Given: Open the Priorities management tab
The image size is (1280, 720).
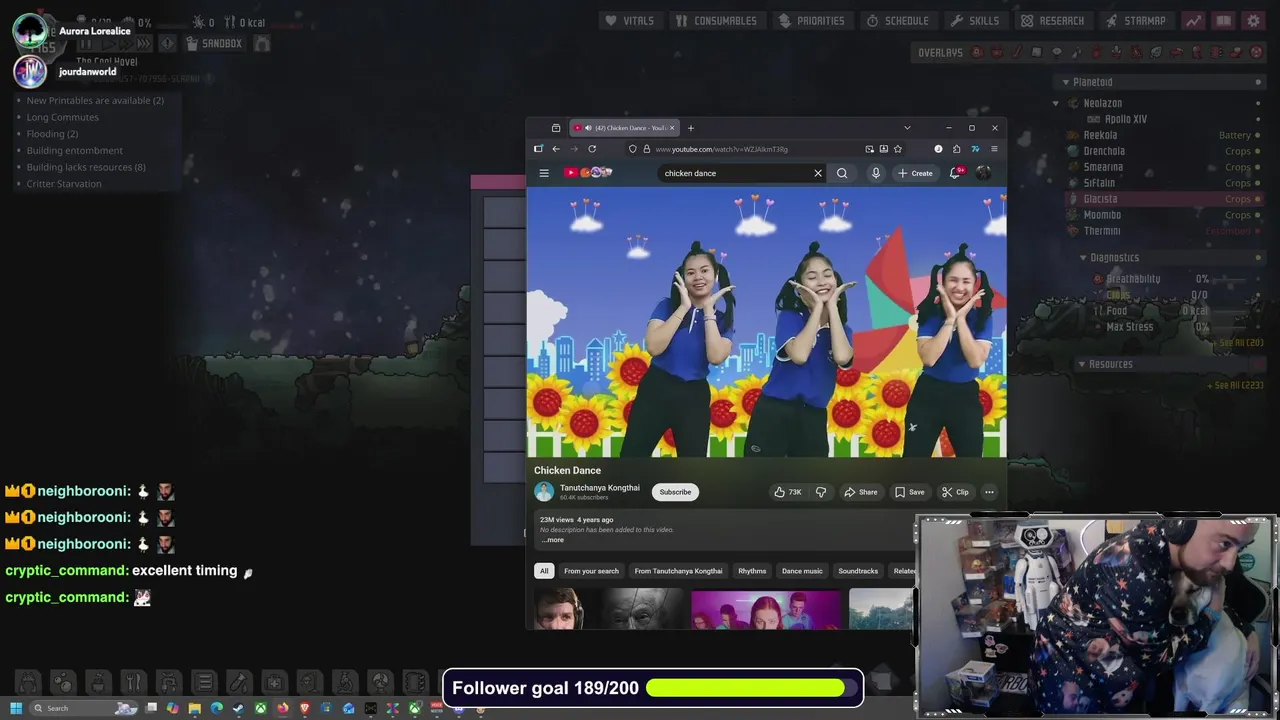Looking at the screenshot, I should (811, 20).
